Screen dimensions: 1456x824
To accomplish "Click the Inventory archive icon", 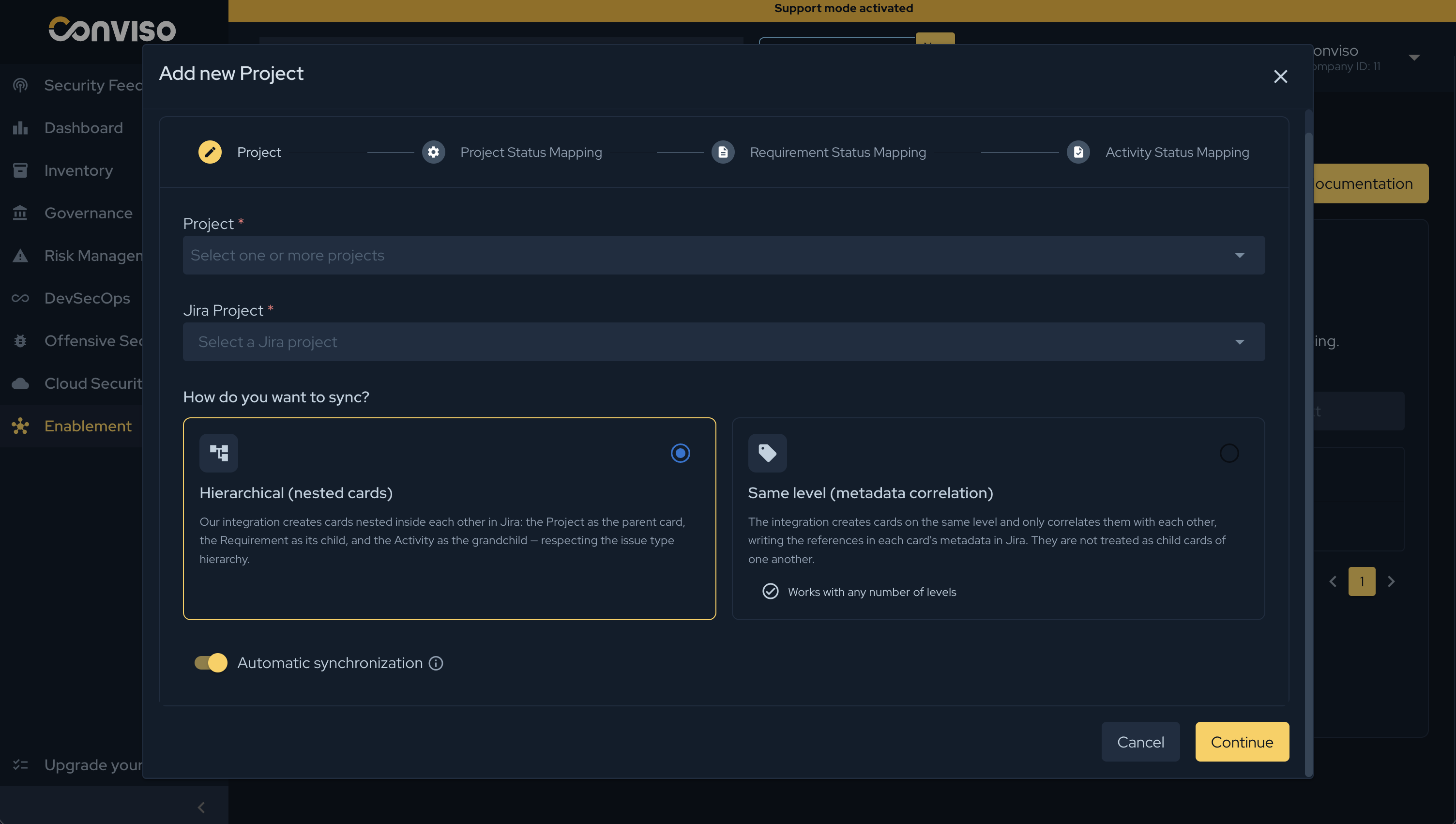I will click(x=20, y=170).
